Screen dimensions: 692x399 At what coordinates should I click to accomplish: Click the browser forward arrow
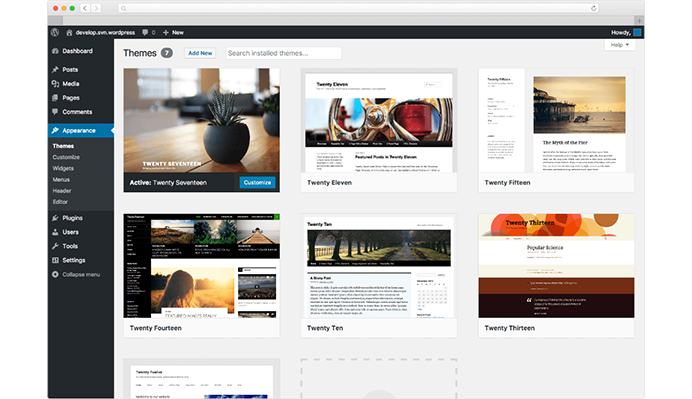96,8
